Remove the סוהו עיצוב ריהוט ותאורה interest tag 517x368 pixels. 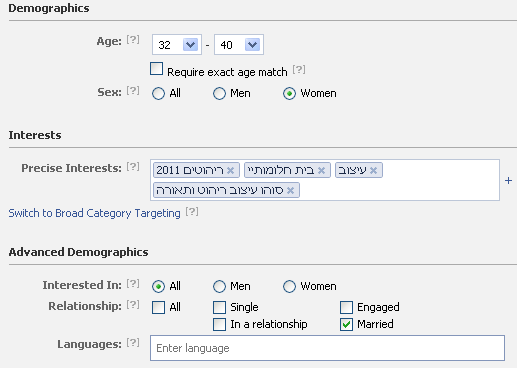[290, 190]
